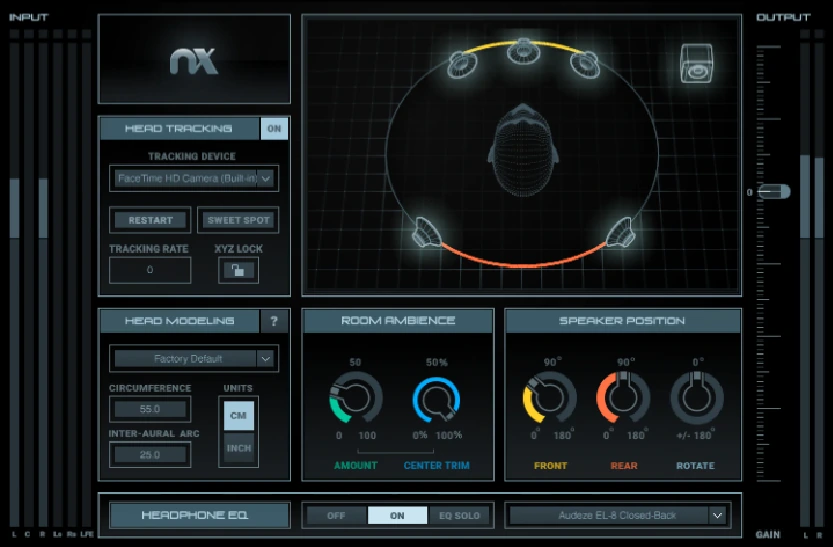This screenshot has height=547, width=833.
Task: Click the amount value 50 readout
Action: pyautogui.click(x=355, y=362)
